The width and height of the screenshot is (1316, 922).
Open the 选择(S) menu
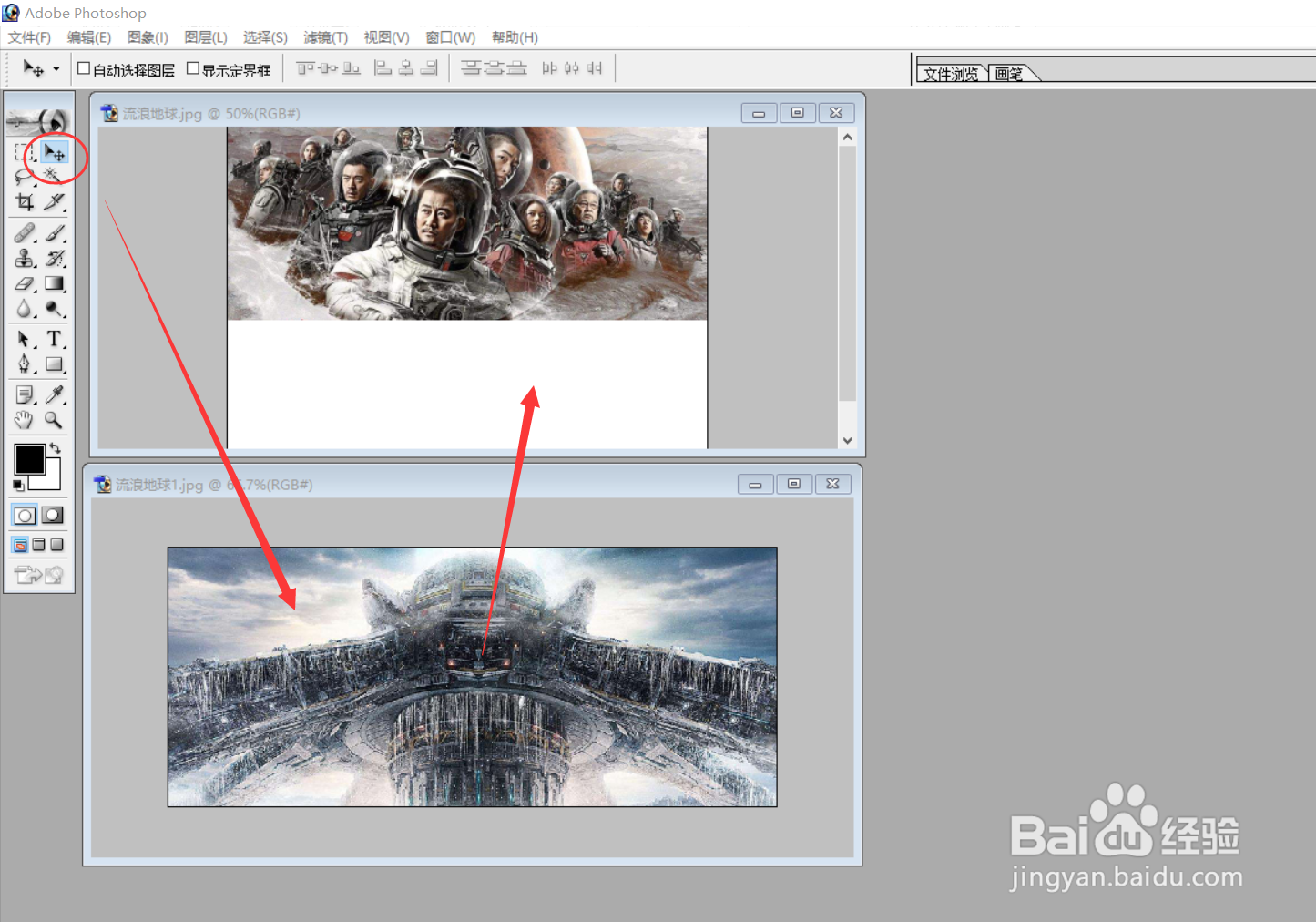pos(265,37)
